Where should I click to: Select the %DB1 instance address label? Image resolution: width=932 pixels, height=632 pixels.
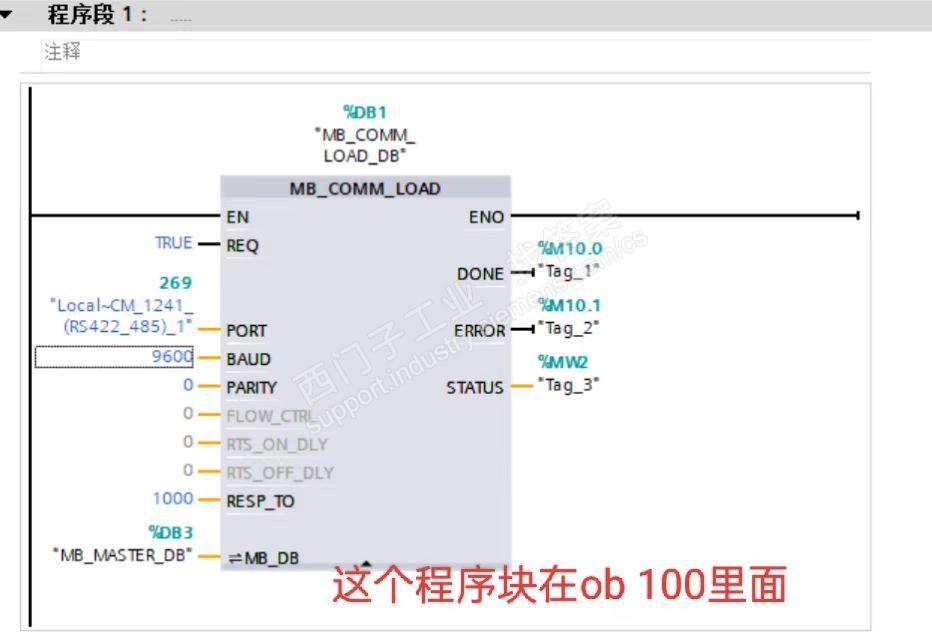click(365, 112)
